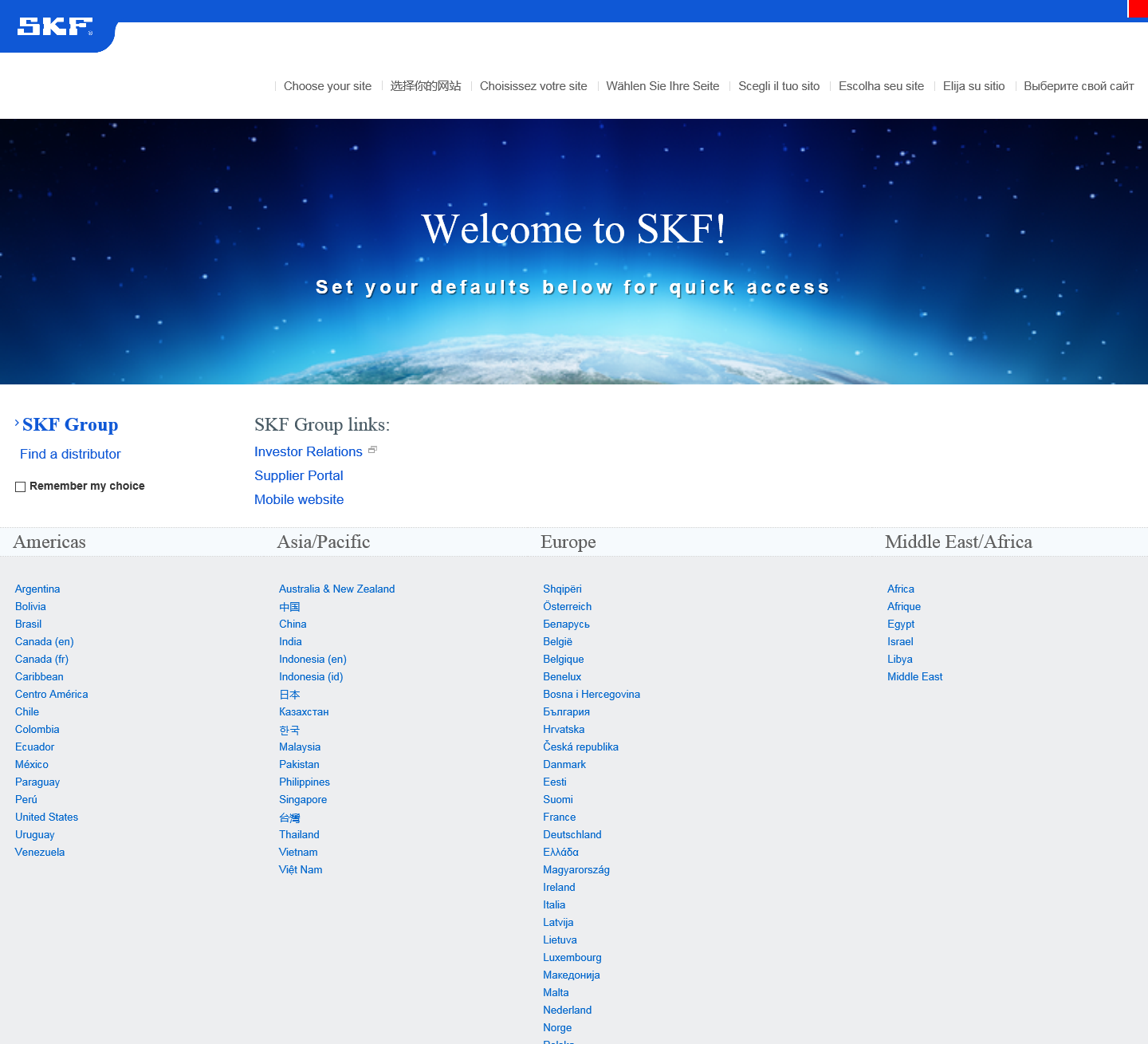
Task: Choose Bolivia site
Action: (x=30, y=606)
